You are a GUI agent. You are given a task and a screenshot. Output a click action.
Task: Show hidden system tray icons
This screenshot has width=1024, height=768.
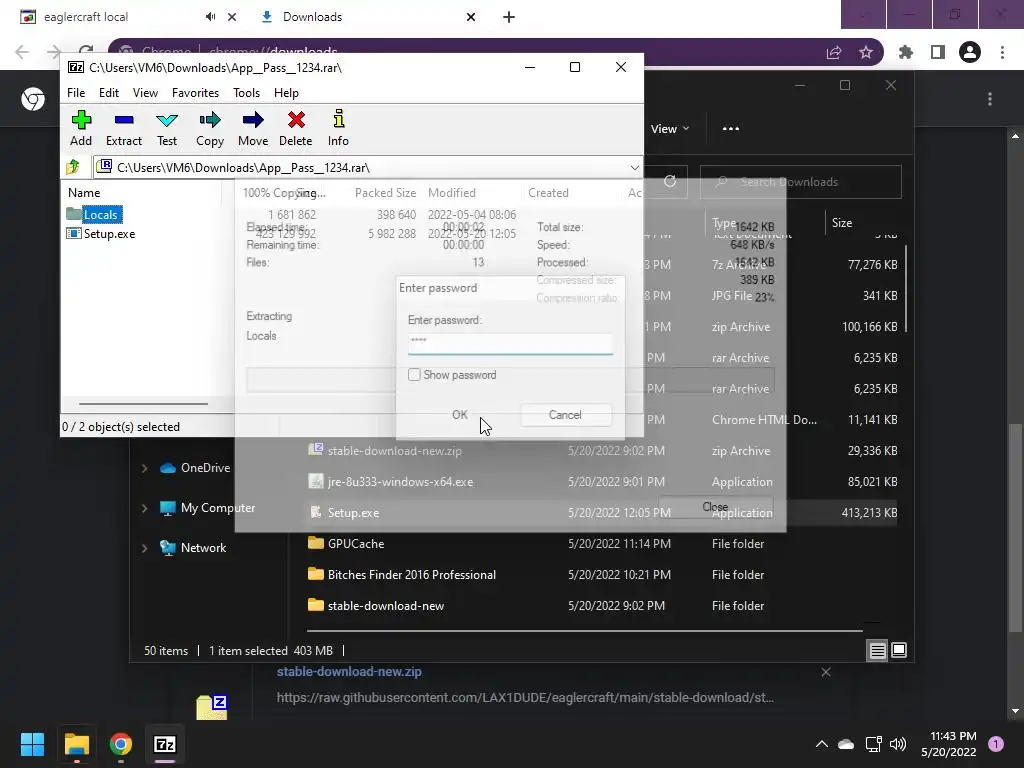pos(822,744)
